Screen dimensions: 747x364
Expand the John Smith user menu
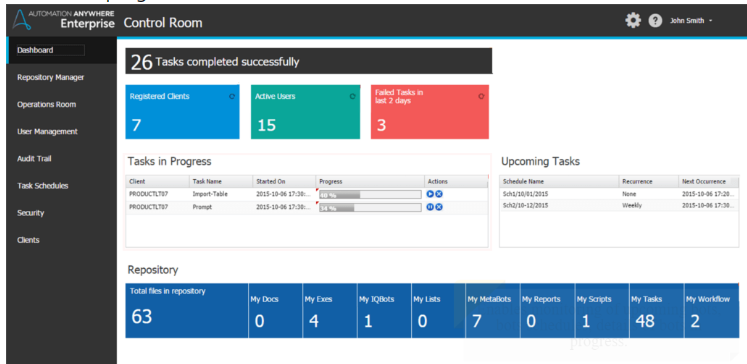[691, 21]
